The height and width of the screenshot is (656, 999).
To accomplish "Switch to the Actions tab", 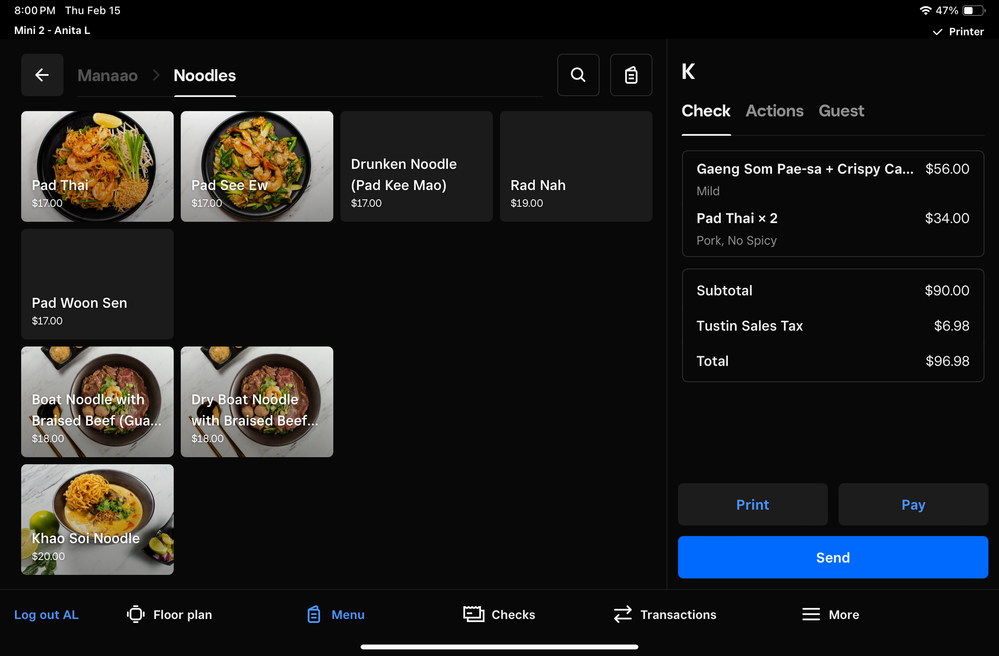I will coord(774,111).
